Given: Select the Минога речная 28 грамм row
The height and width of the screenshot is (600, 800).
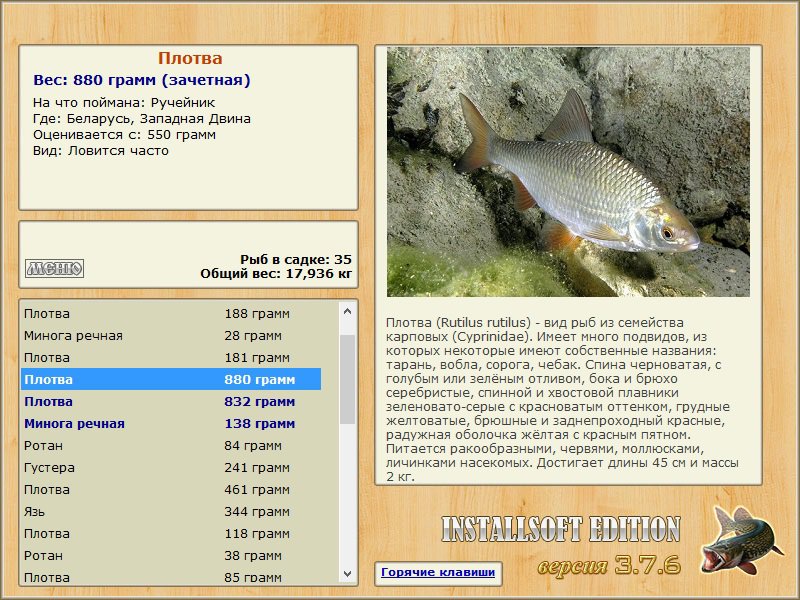Looking at the screenshot, I should (x=171, y=336).
